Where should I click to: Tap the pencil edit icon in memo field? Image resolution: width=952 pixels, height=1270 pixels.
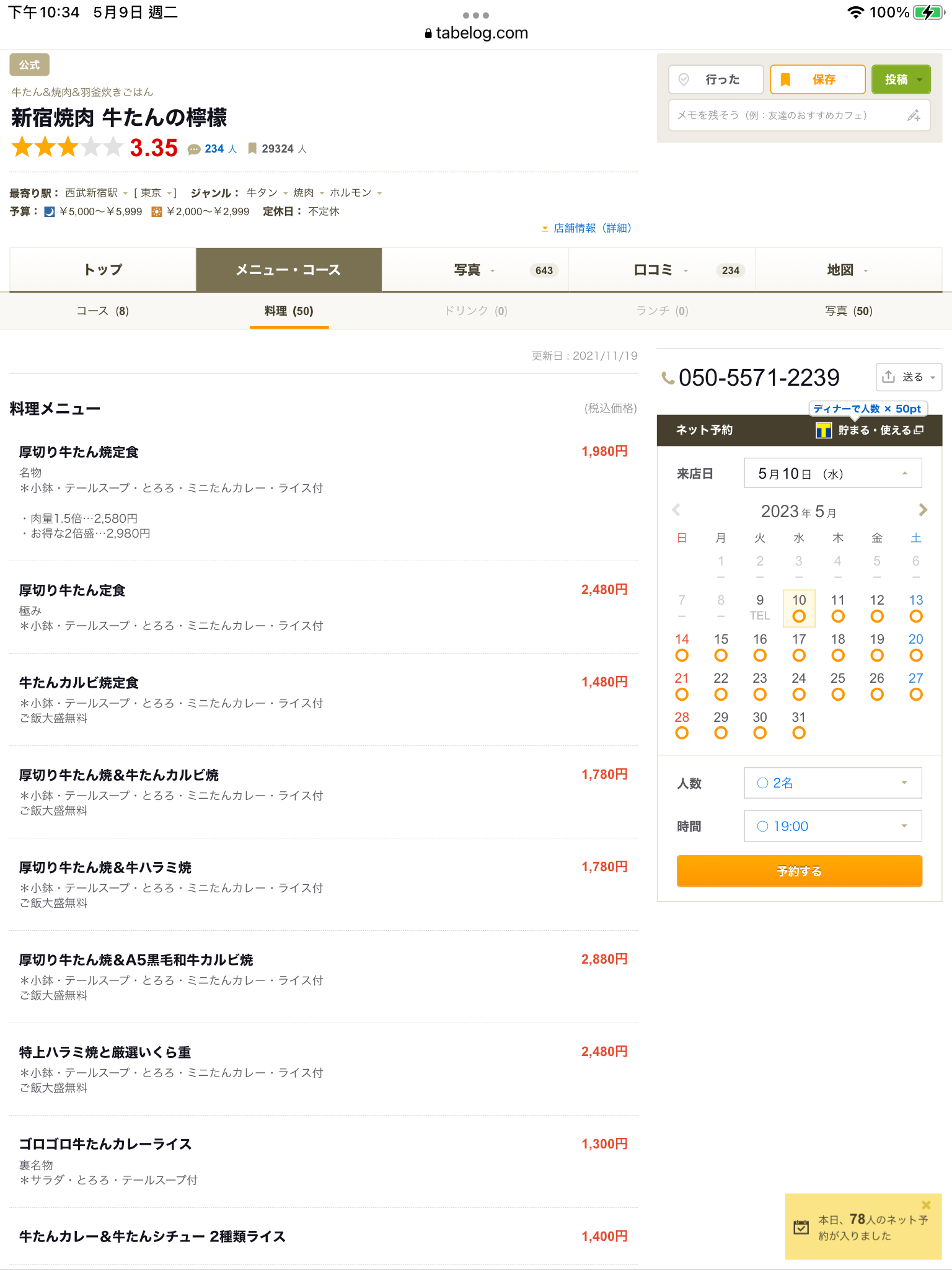[914, 115]
